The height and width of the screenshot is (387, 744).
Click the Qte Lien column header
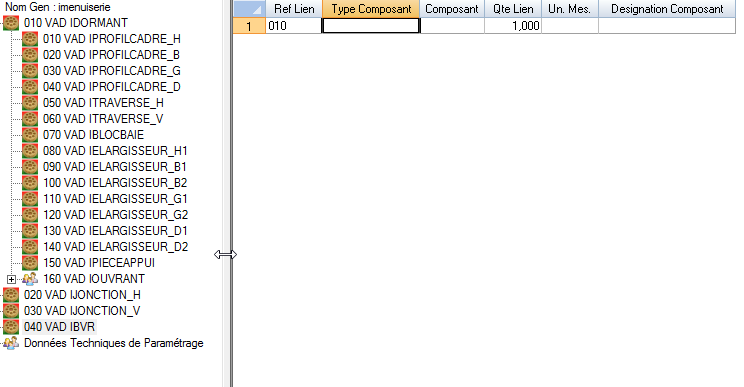click(513, 9)
